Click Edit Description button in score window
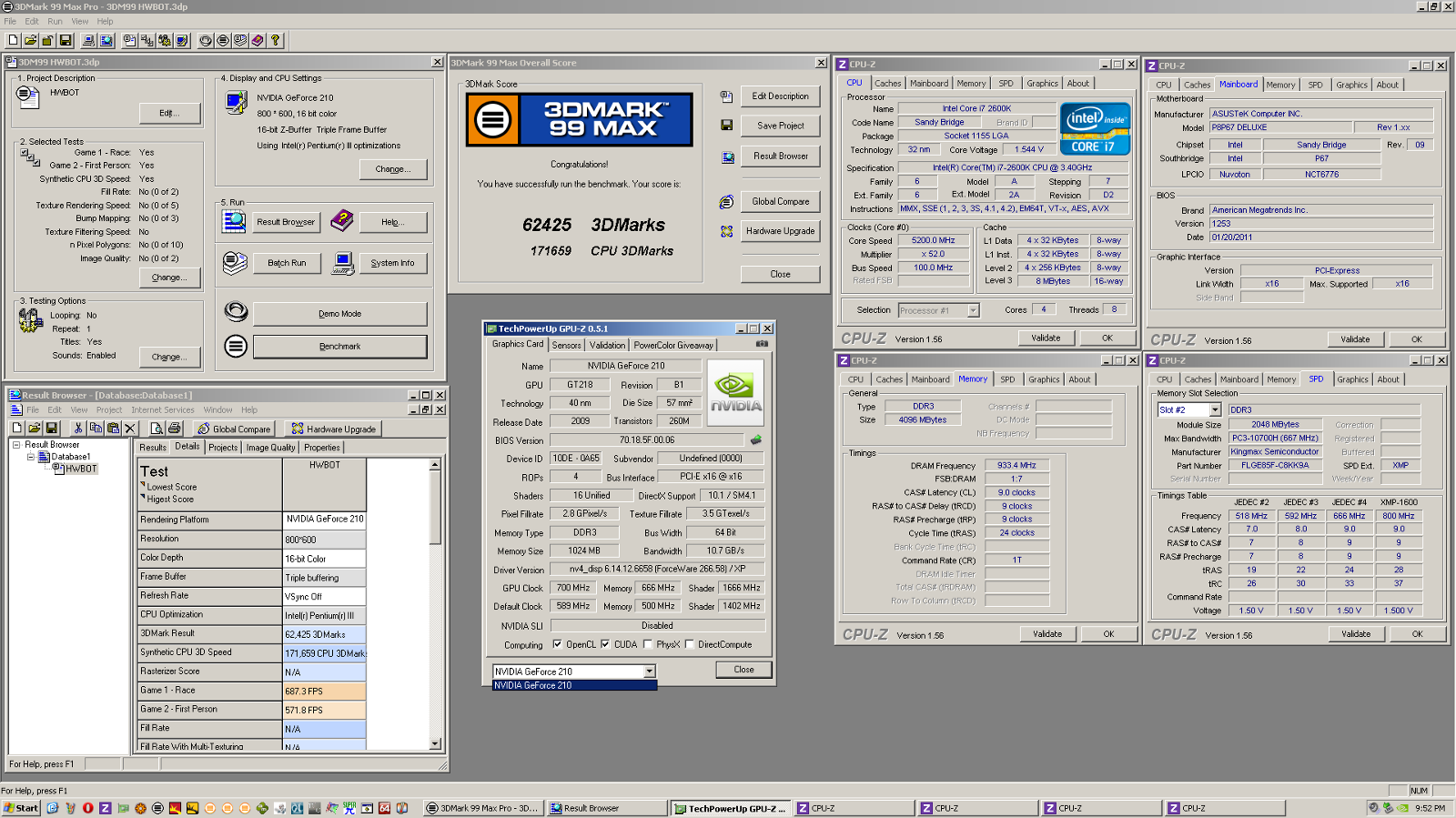 pyautogui.click(x=780, y=96)
